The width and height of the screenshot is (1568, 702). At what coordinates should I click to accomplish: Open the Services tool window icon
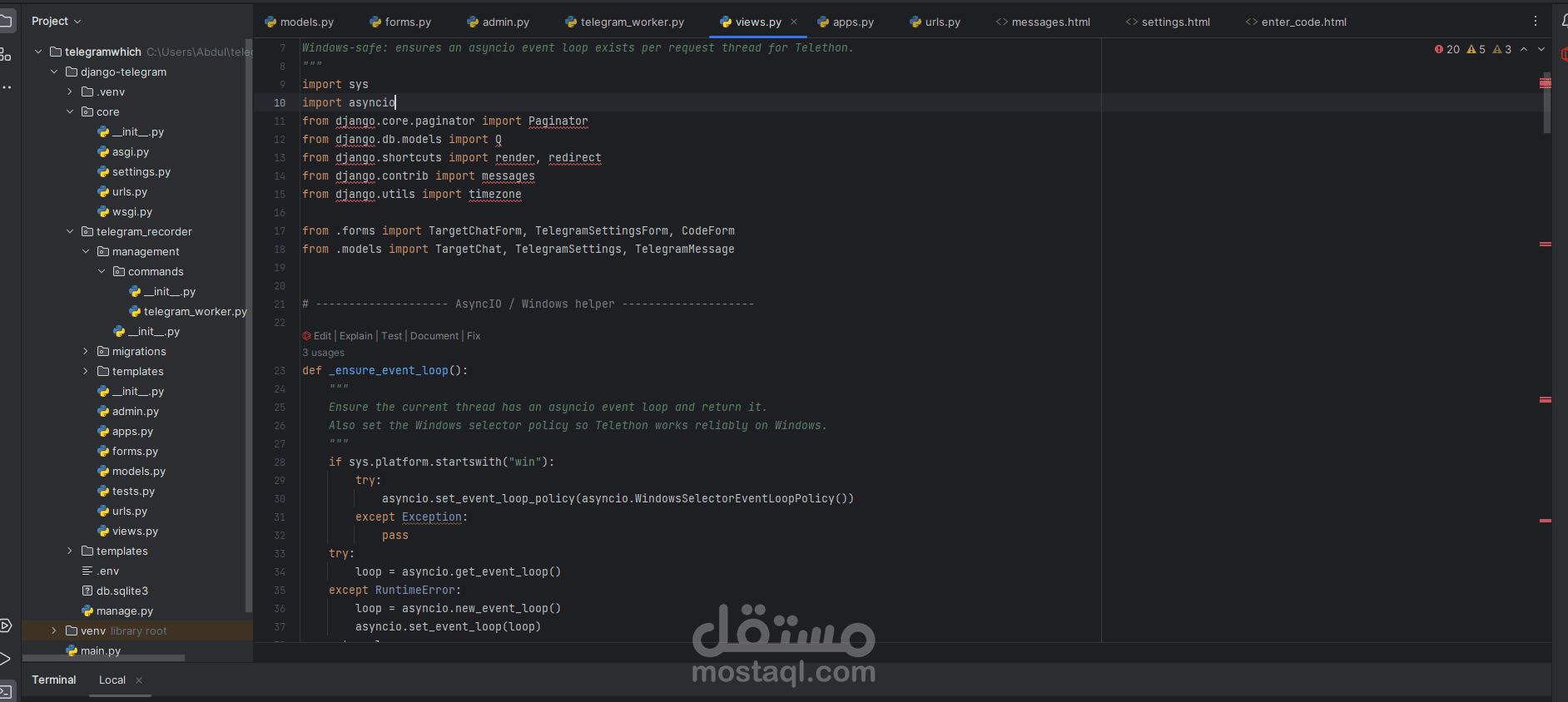pyautogui.click(x=5, y=625)
